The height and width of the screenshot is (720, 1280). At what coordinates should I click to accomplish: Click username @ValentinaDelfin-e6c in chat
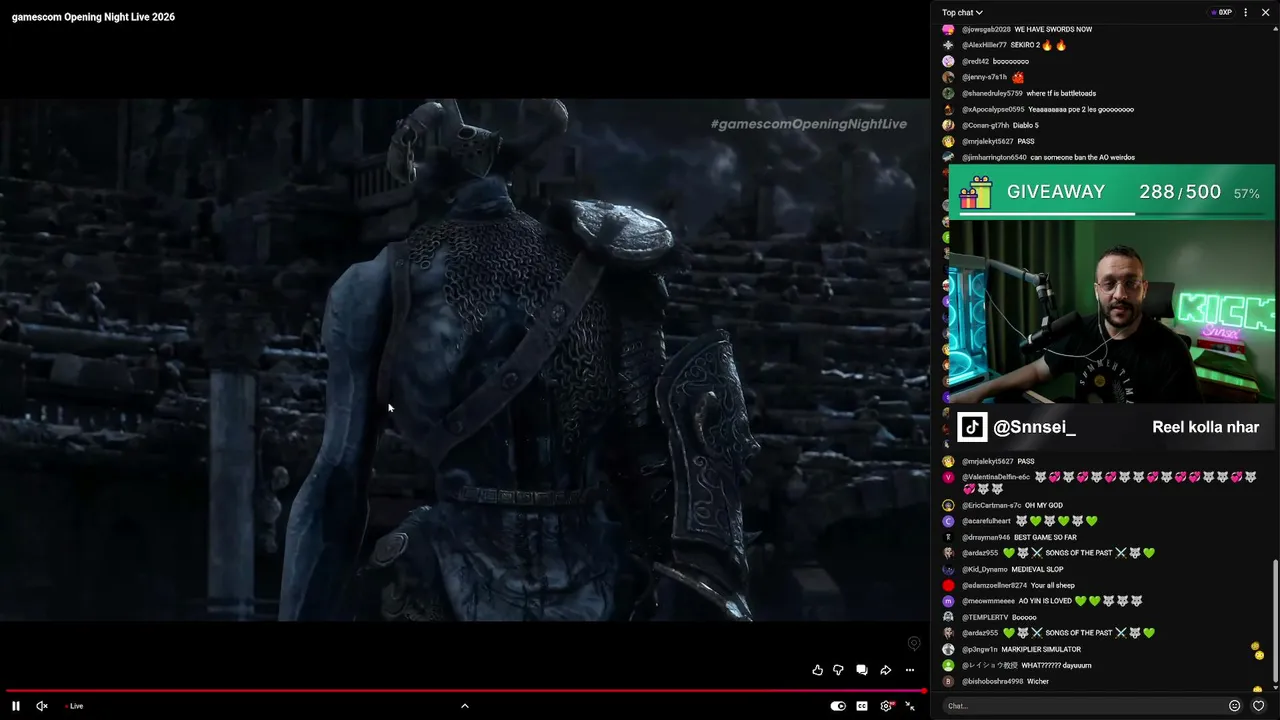tap(996, 477)
